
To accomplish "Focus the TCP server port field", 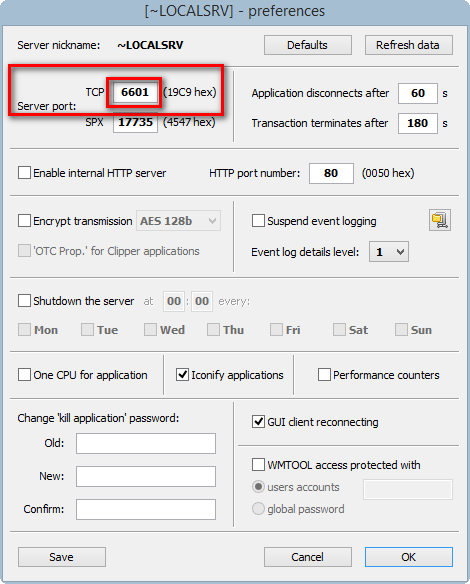I will point(135,92).
